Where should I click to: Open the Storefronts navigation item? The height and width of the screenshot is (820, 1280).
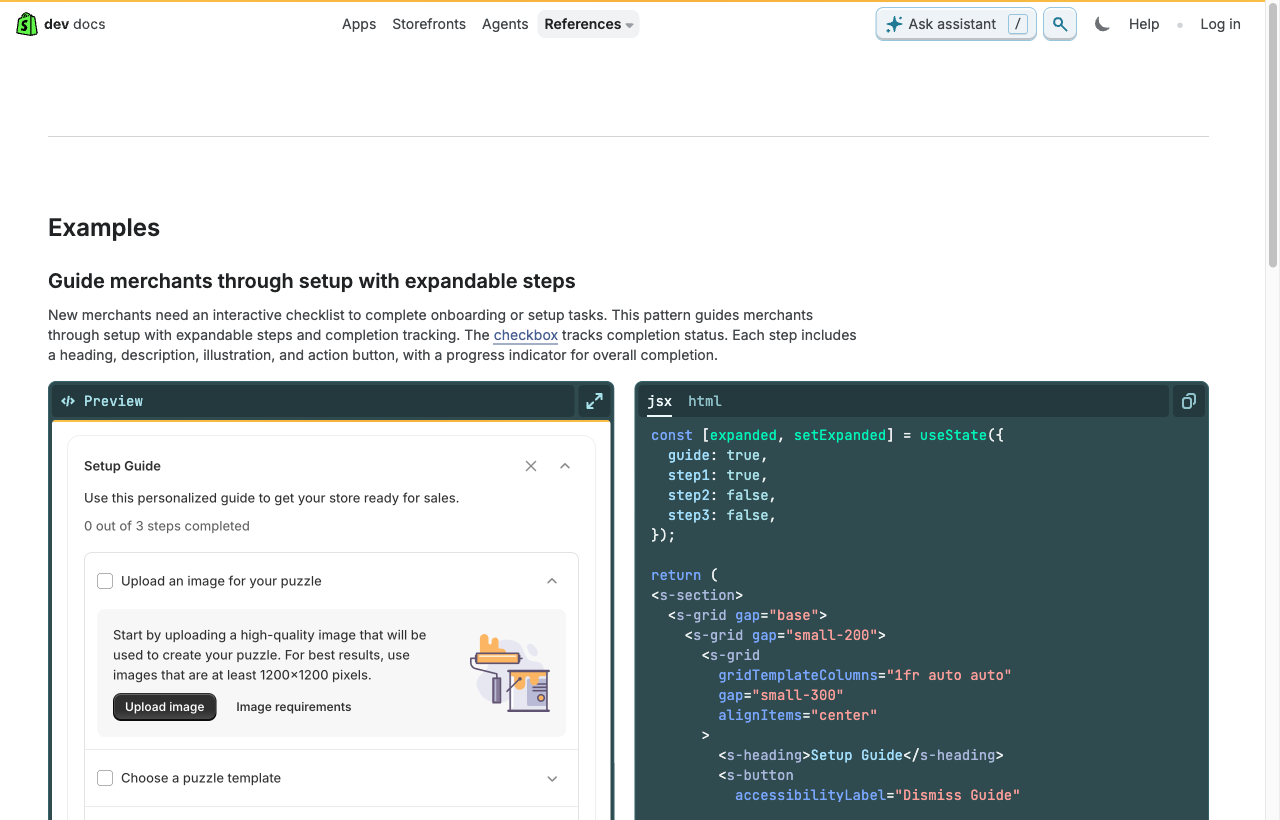coord(429,24)
